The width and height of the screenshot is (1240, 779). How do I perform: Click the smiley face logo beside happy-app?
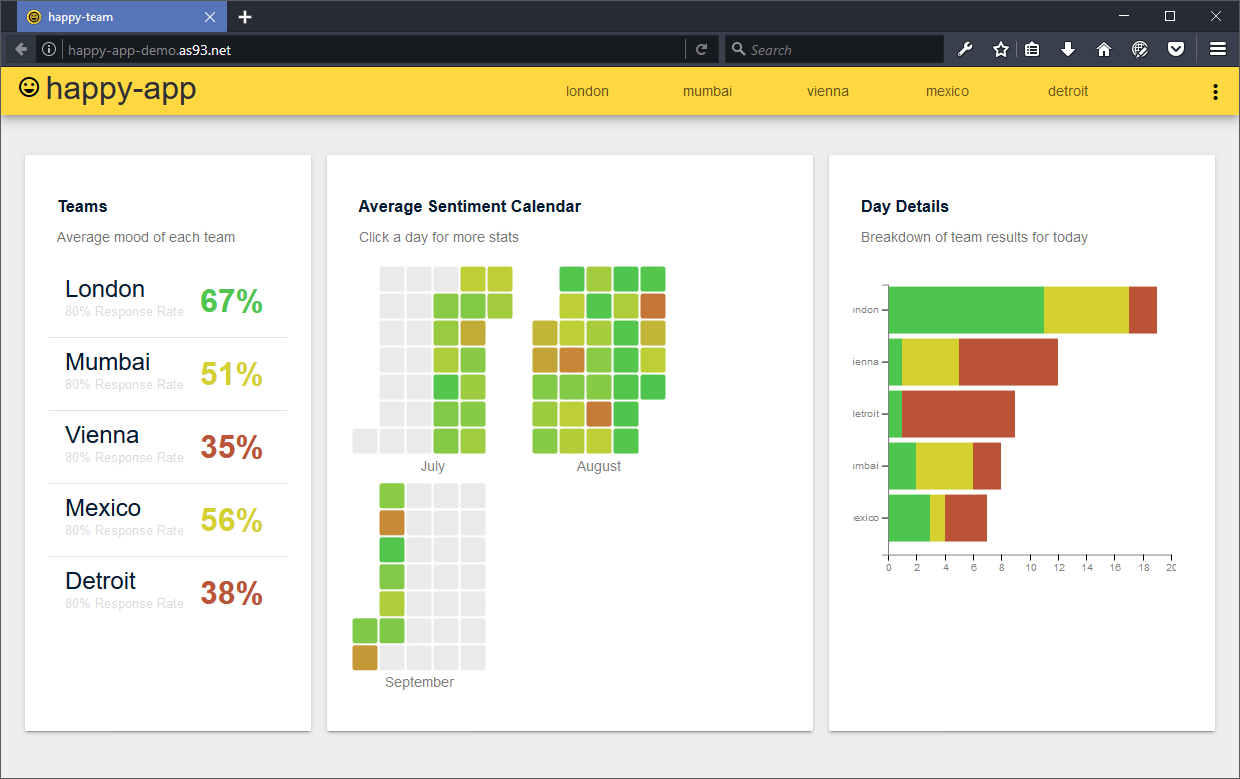point(29,88)
